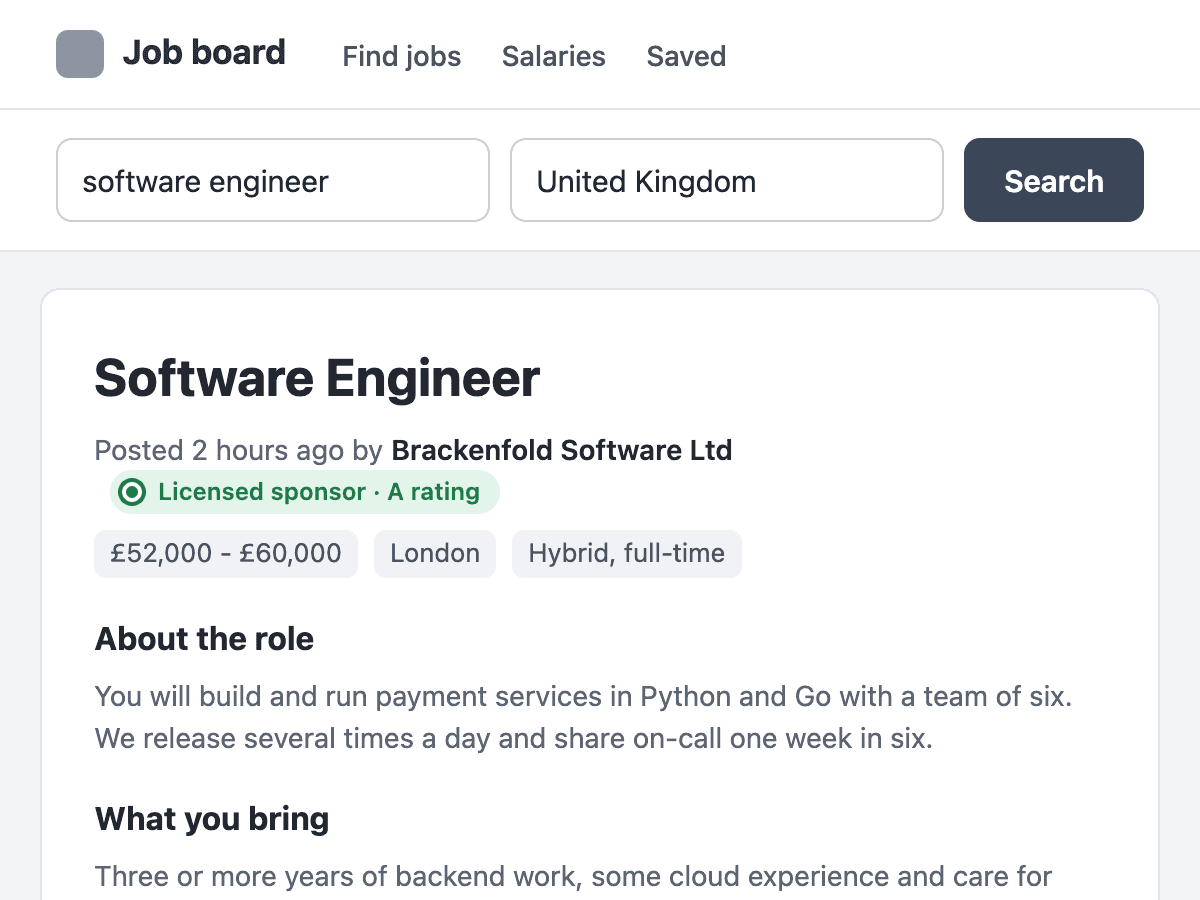Open the Find jobs page

[x=402, y=56]
